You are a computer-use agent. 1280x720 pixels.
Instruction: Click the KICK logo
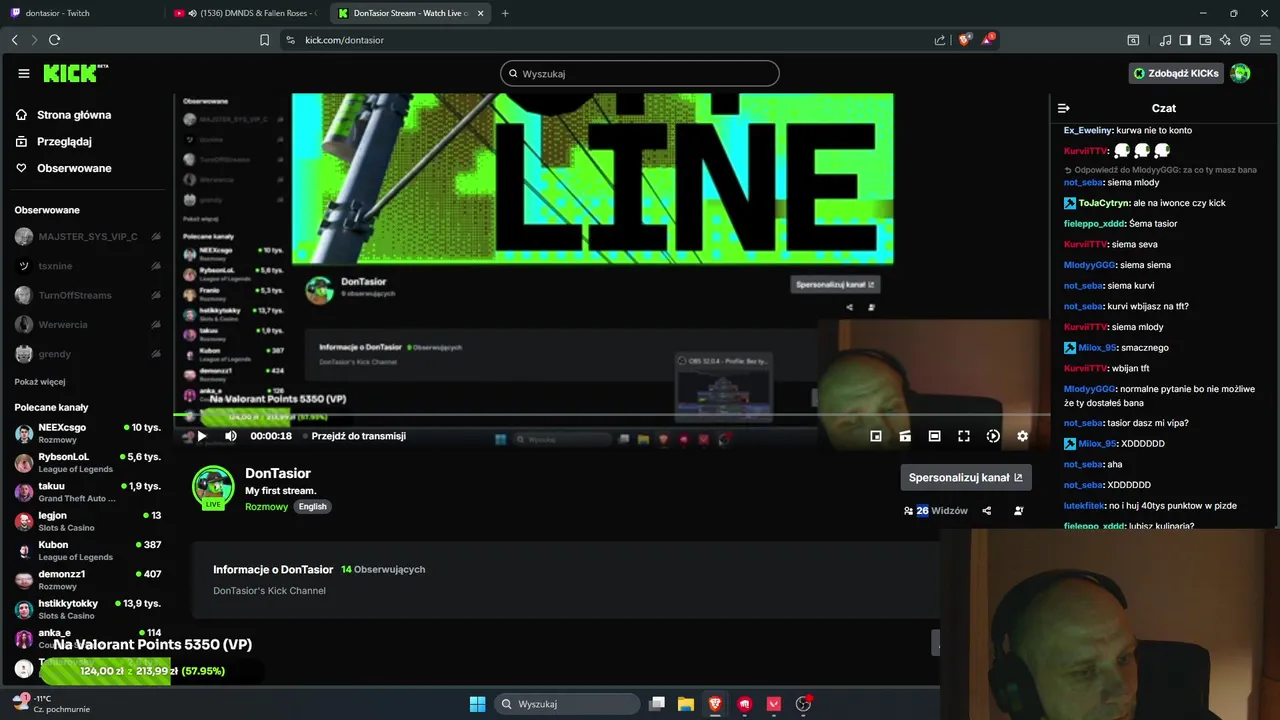pyautogui.click(x=76, y=73)
